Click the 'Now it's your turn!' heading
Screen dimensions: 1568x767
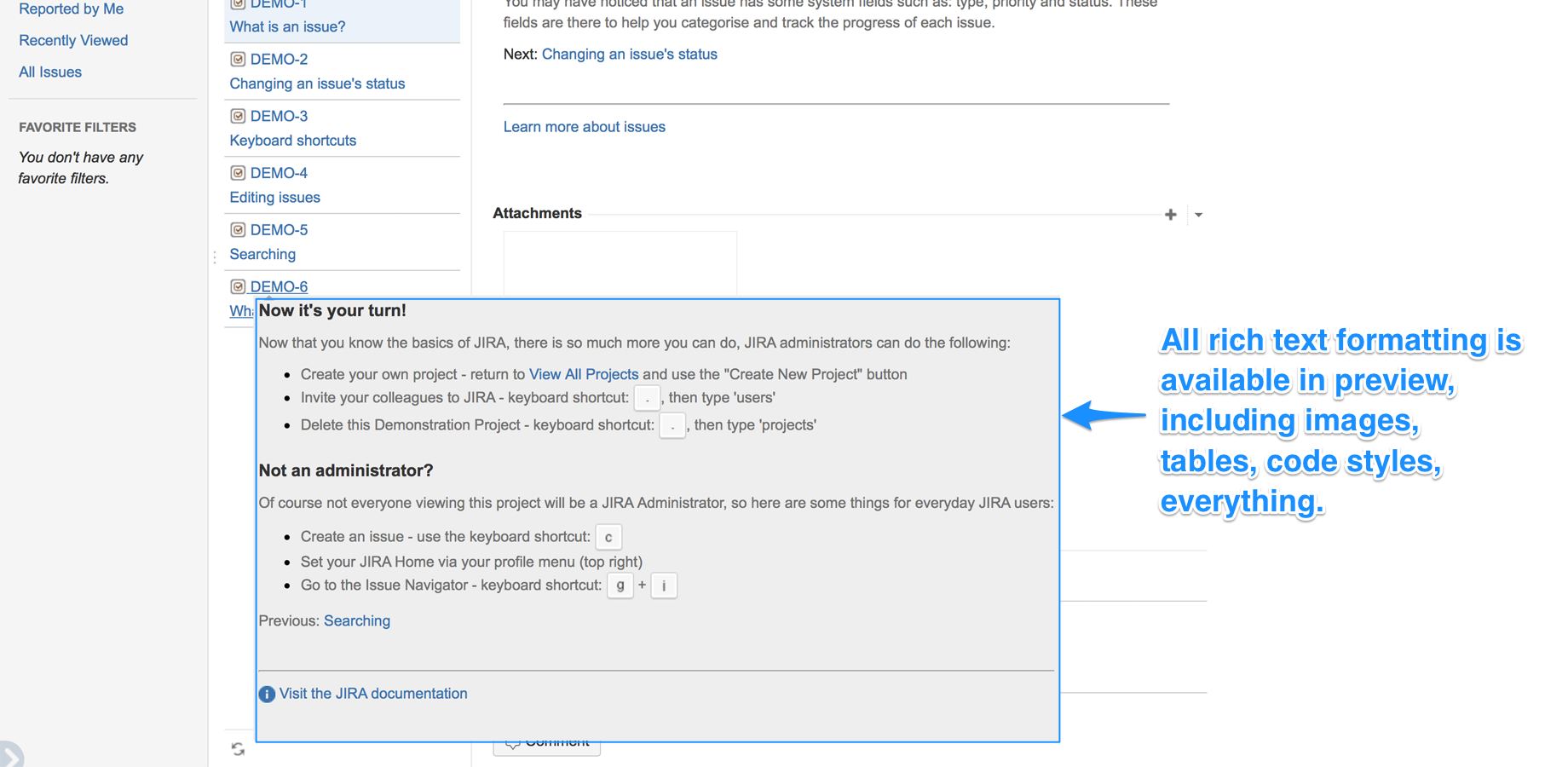click(x=332, y=310)
